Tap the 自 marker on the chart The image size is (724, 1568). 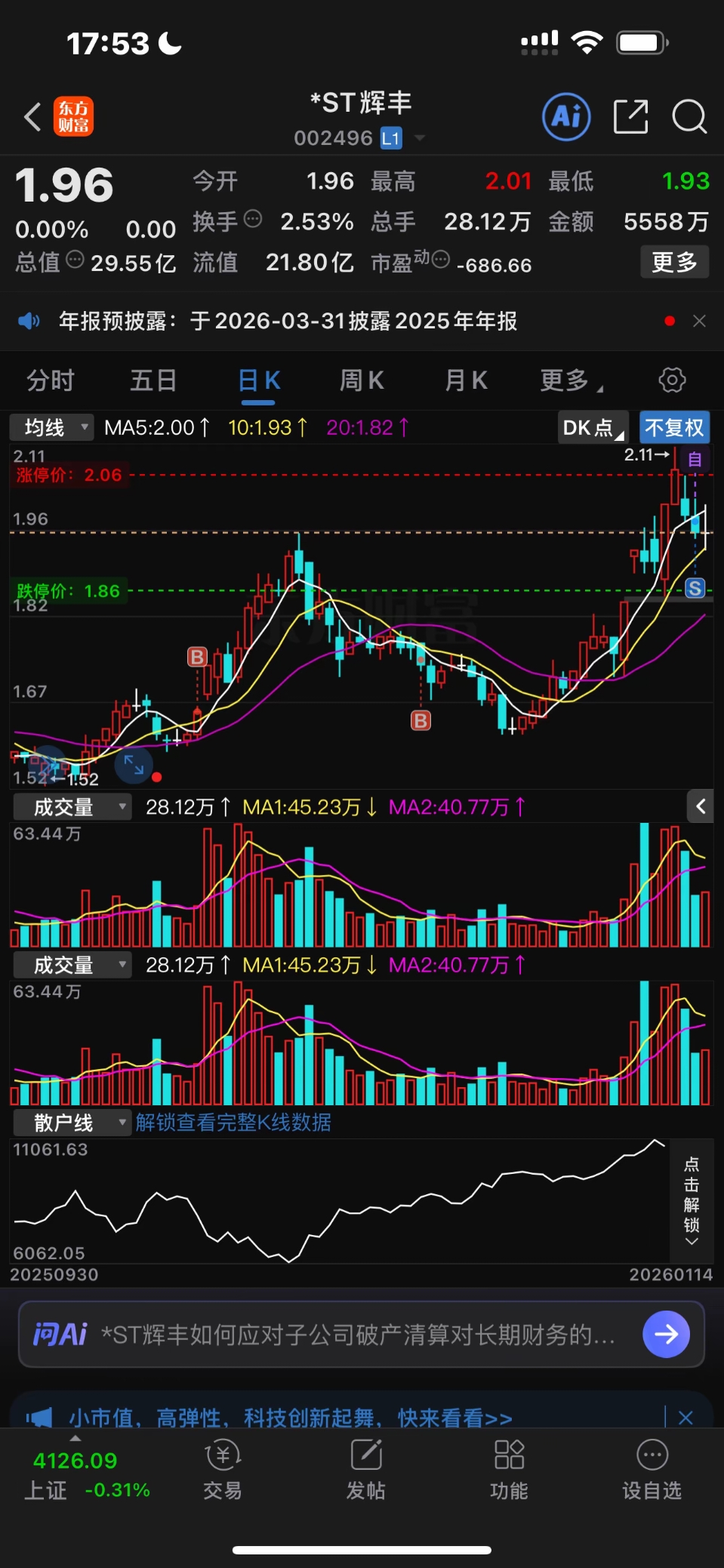695,459
